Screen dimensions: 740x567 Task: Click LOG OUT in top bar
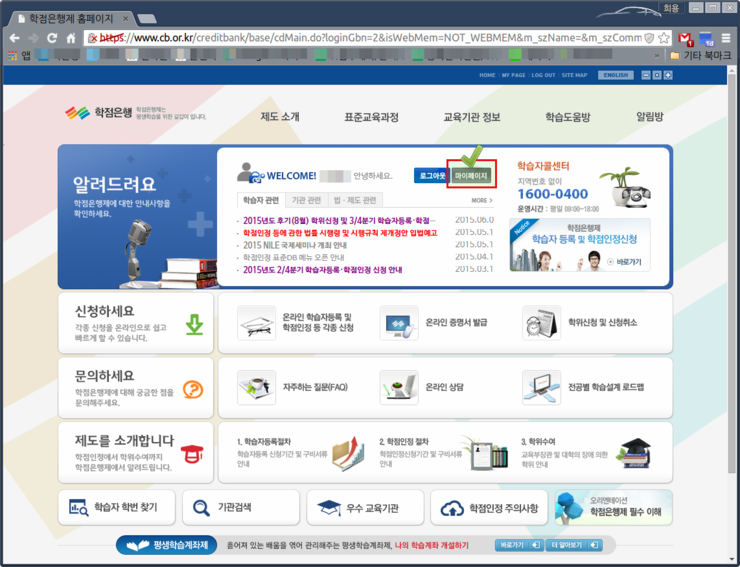pyautogui.click(x=543, y=75)
